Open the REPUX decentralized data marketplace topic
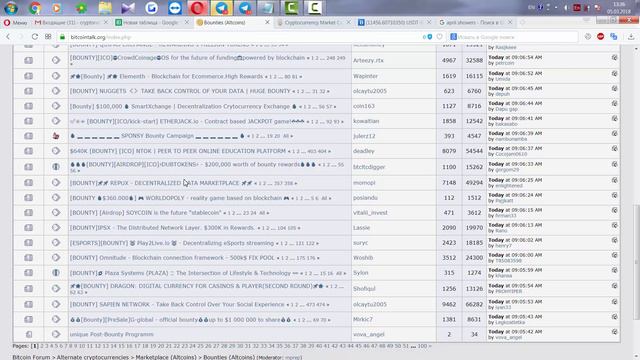Viewport: 640px width, 360px height. [x=161, y=183]
